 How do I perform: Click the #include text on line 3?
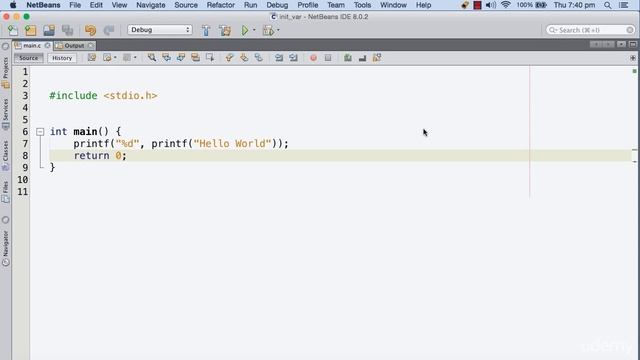[73, 96]
